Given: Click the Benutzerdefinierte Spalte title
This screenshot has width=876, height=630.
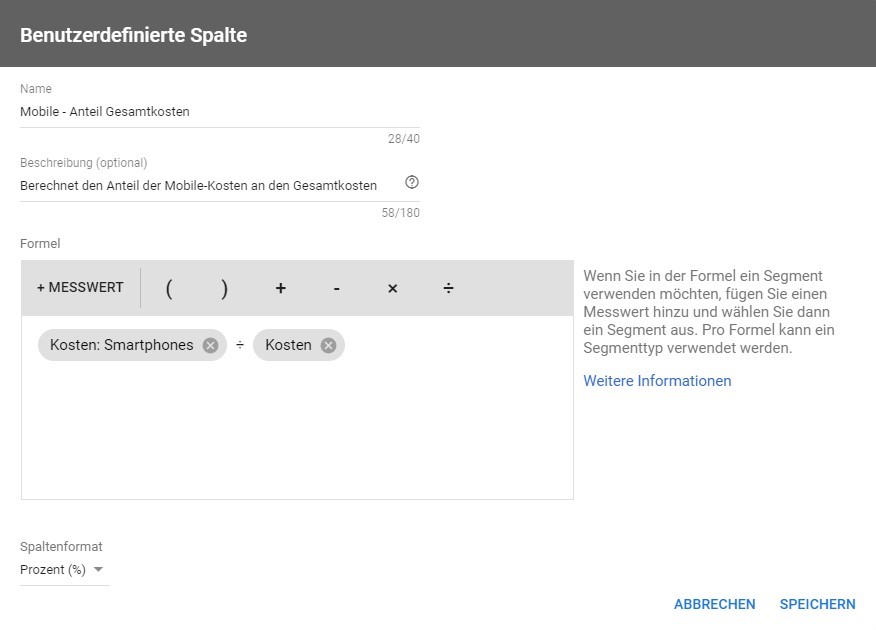Looking at the screenshot, I should [x=134, y=35].
